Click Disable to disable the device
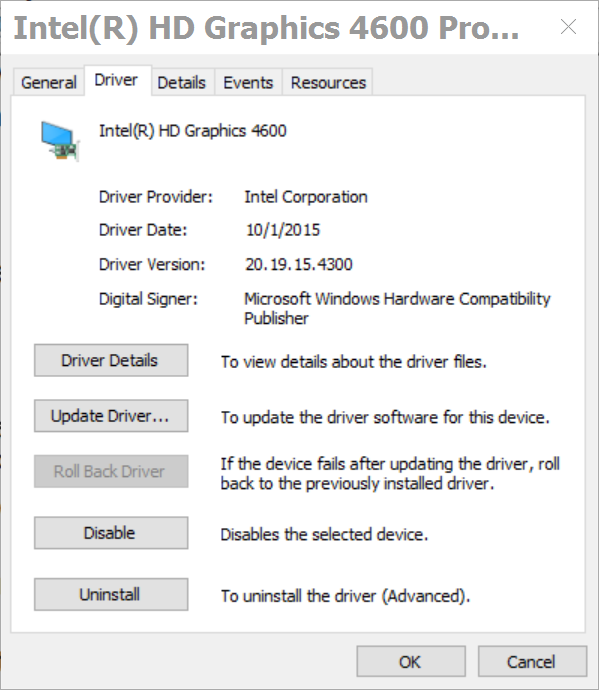The width and height of the screenshot is (599, 690). click(111, 533)
